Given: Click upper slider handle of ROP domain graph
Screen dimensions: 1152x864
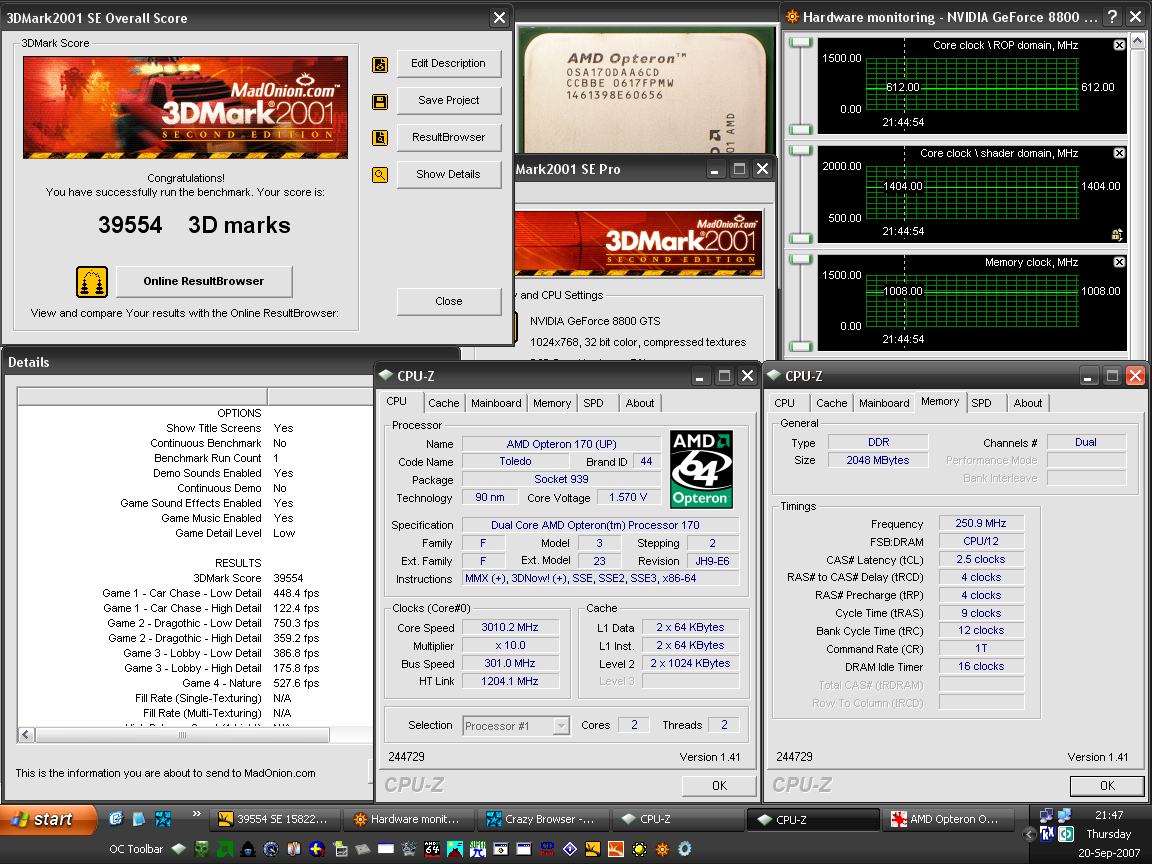Looking at the screenshot, I should pos(800,43).
